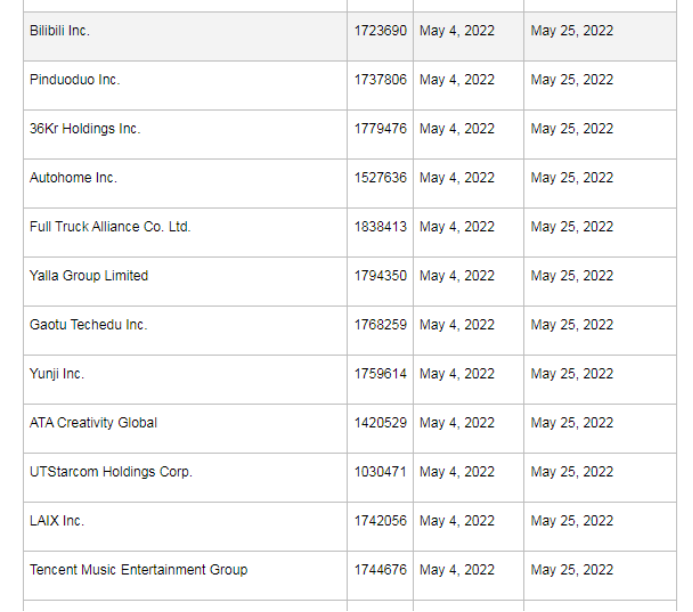Select number 1838413 for Full Truck Alliance
693x612 pixels.
click(380, 227)
